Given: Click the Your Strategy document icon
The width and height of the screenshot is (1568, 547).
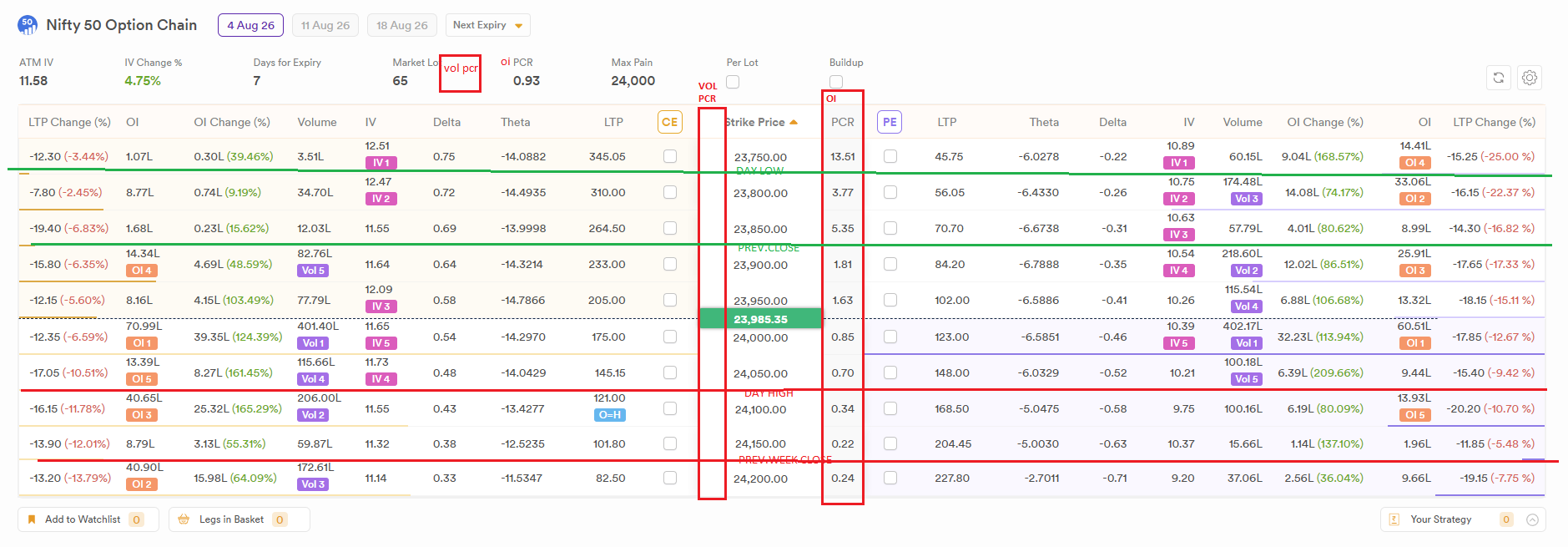Looking at the screenshot, I should pyautogui.click(x=1394, y=519).
